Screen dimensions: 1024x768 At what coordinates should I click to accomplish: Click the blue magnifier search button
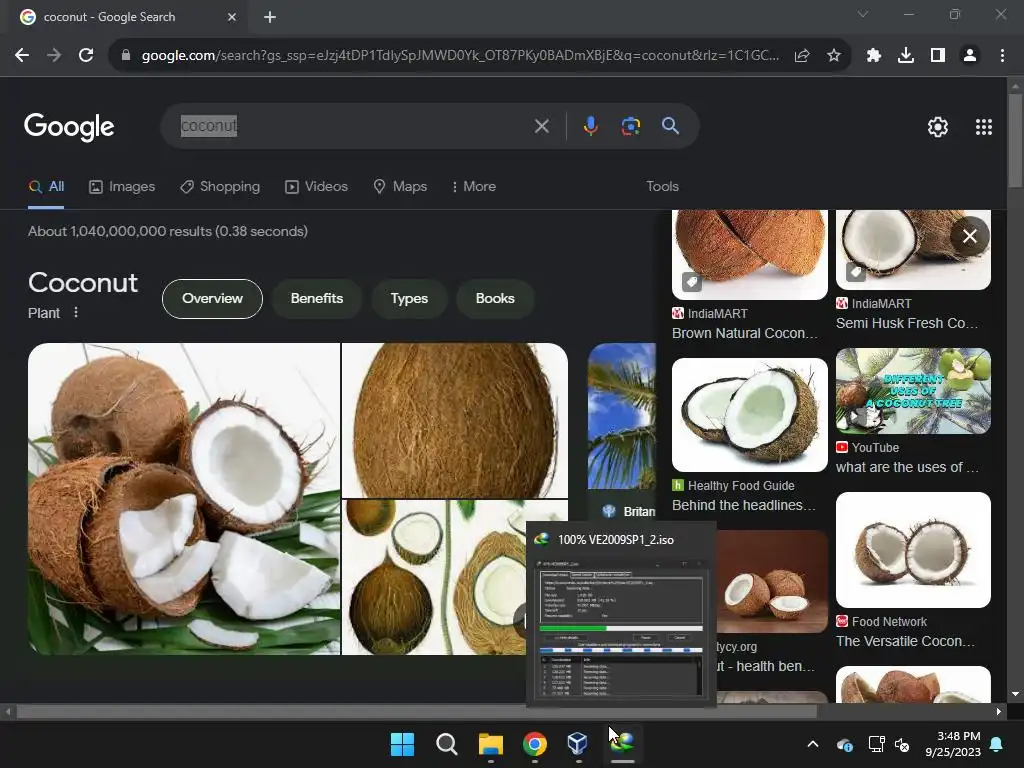(670, 126)
